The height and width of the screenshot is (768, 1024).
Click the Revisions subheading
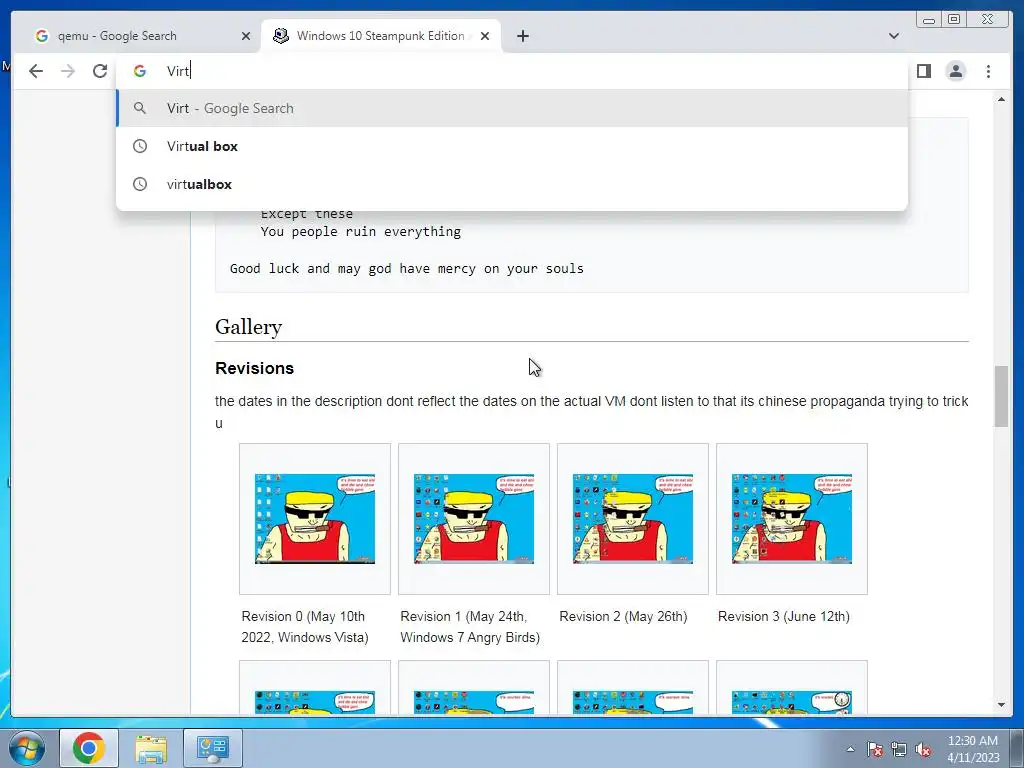254,368
